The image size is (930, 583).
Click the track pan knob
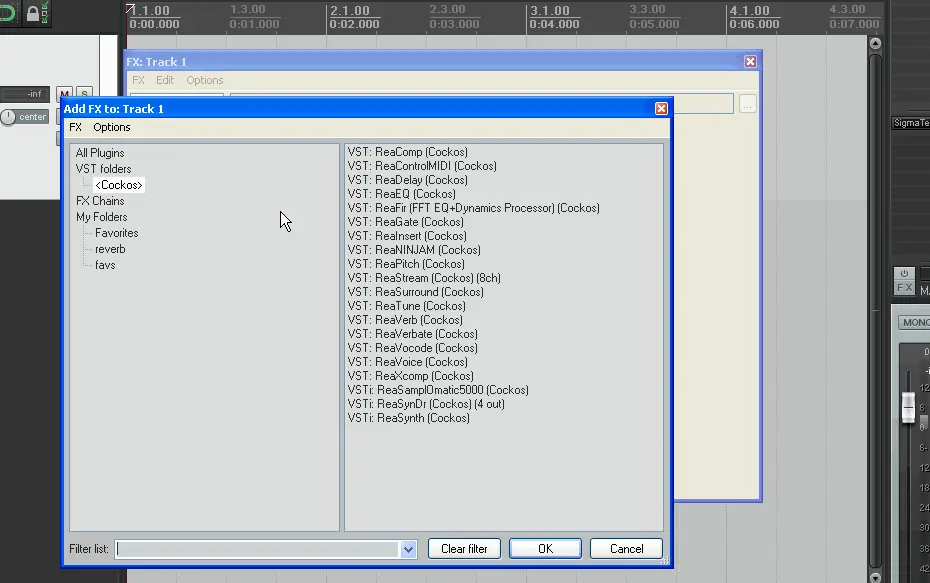click(x=9, y=117)
